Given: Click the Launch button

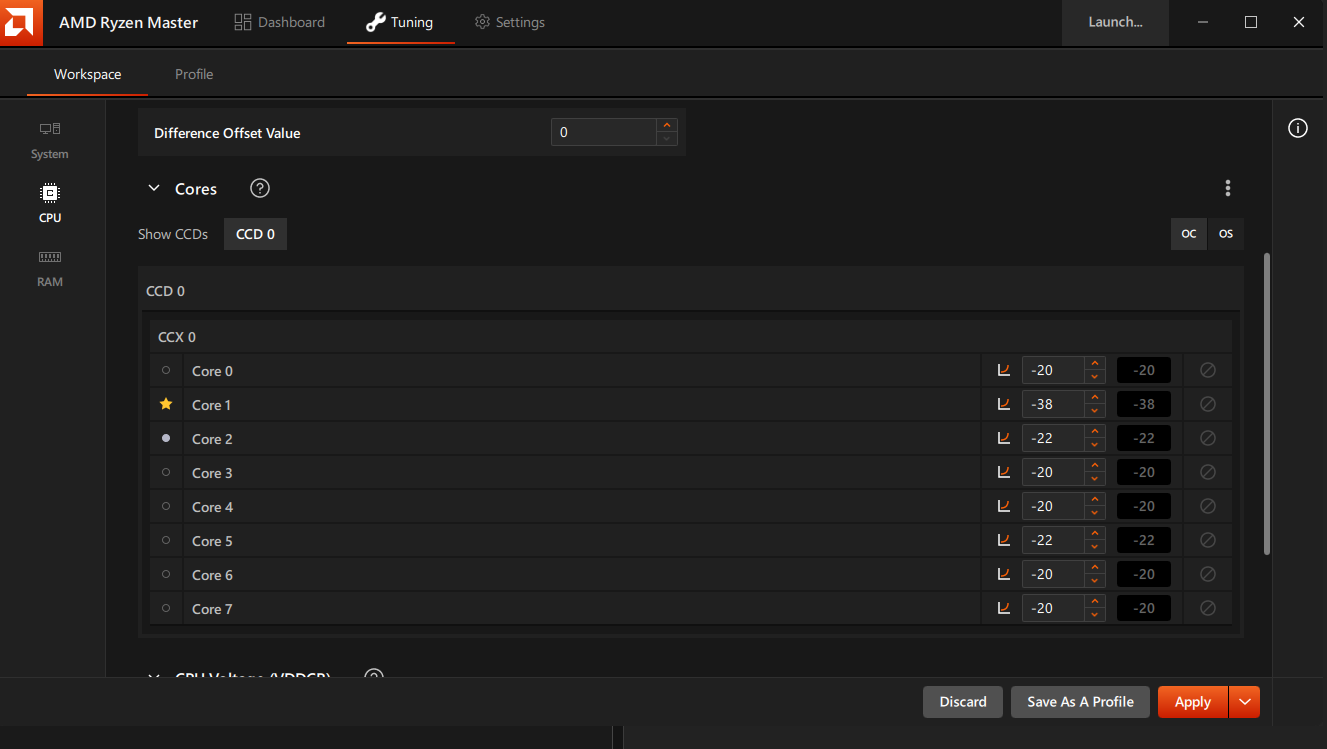Looking at the screenshot, I should [x=1115, y=22].
